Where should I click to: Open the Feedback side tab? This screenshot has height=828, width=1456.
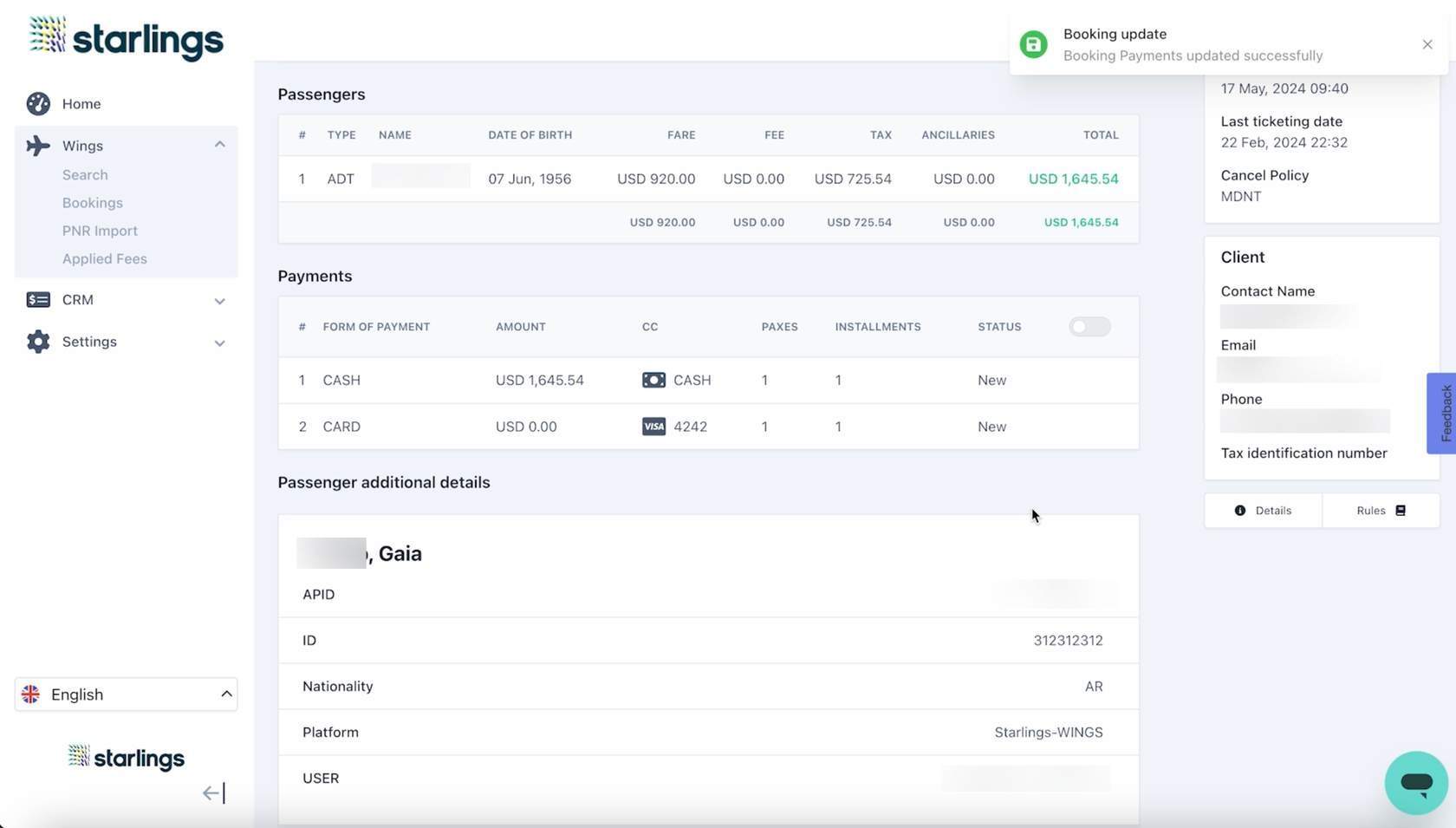[1441, 414]
